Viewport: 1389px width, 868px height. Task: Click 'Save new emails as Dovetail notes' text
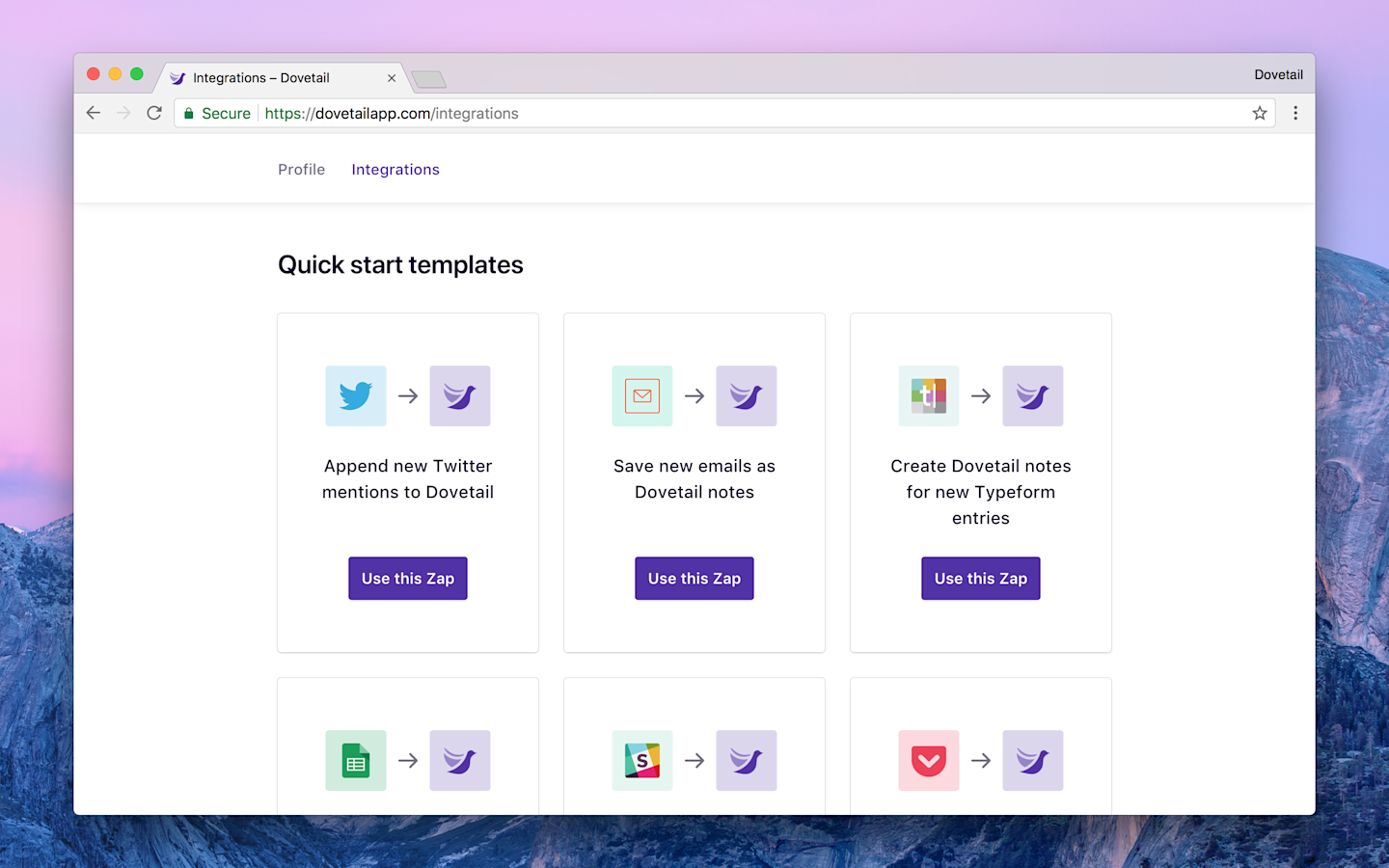pyautogui.click(x=694, y=479)
